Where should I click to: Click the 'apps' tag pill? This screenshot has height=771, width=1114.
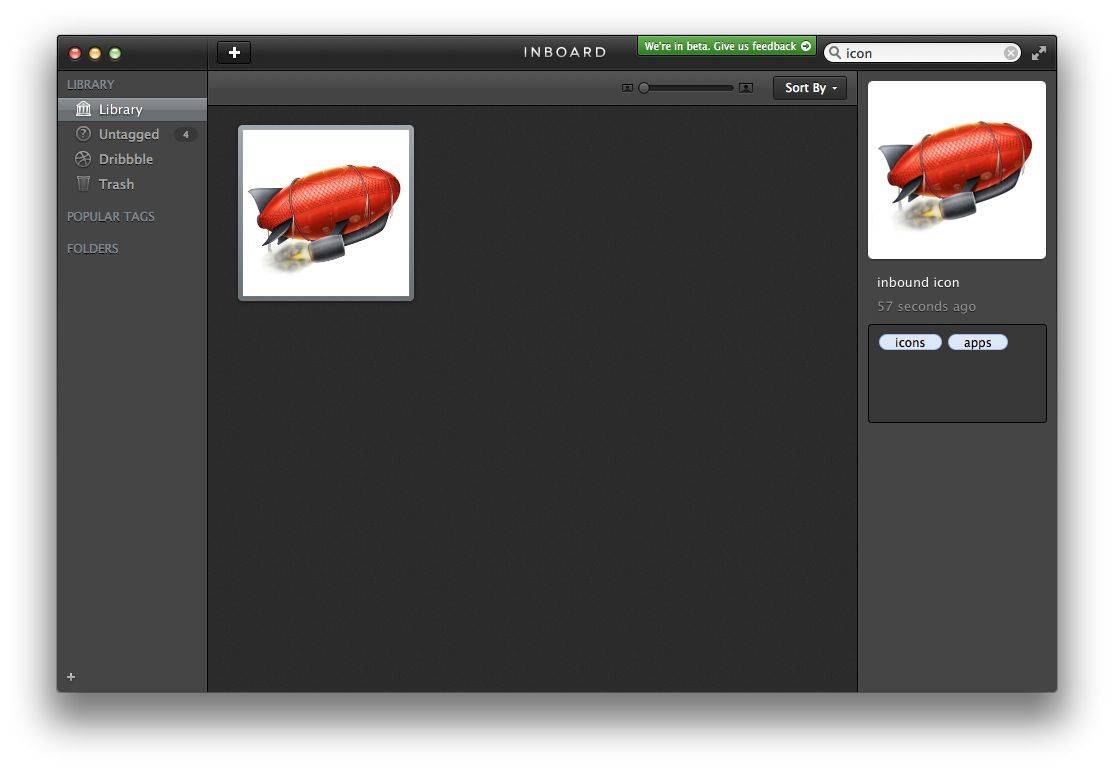977,342
